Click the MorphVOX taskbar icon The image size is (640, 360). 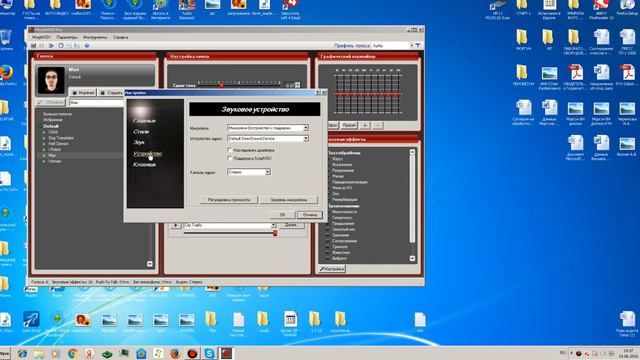227,353
